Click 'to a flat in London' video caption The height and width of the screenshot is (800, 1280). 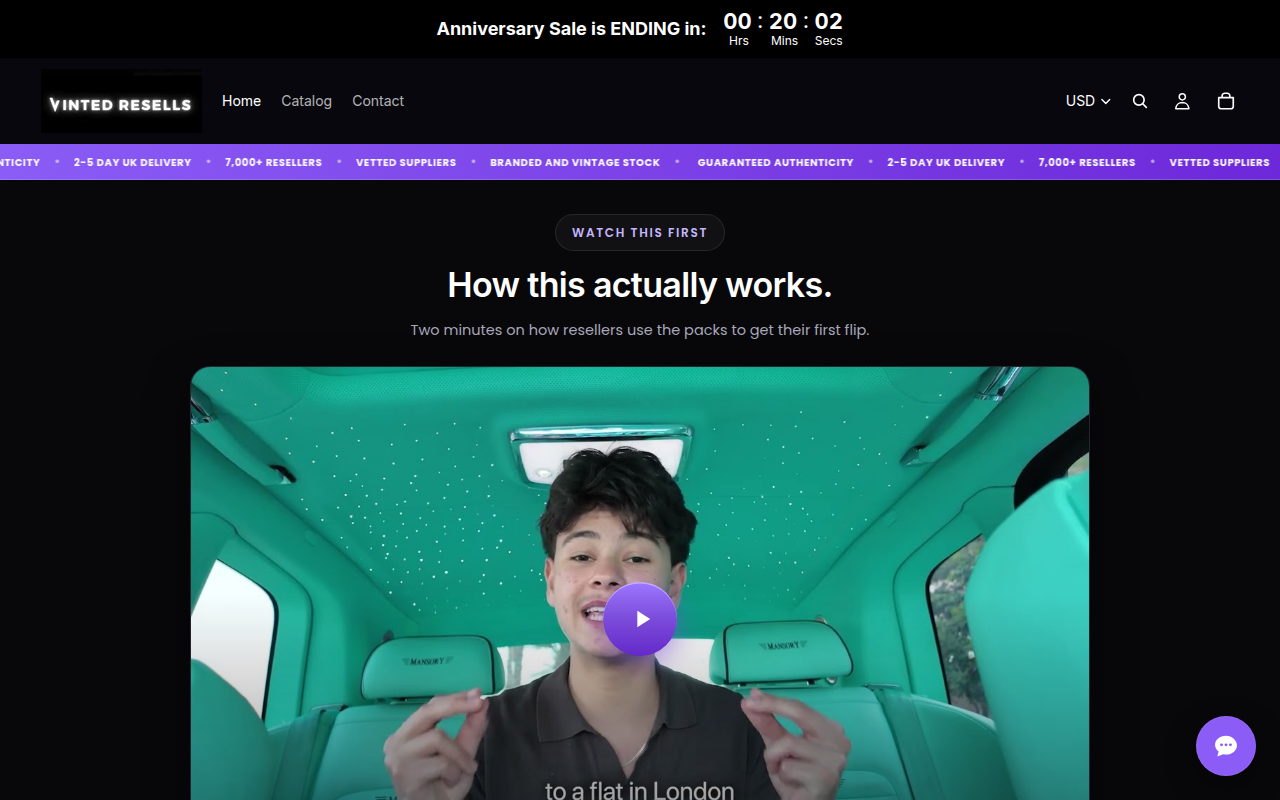click(640, 790)
